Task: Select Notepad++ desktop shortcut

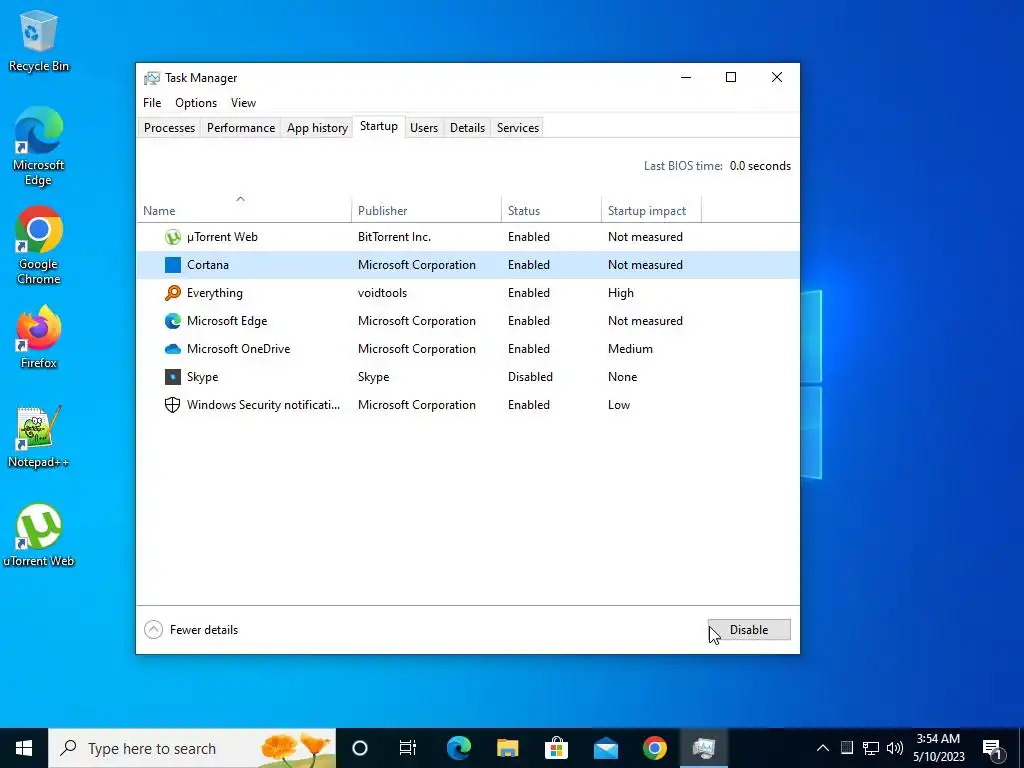Action: tap(39, 437)
